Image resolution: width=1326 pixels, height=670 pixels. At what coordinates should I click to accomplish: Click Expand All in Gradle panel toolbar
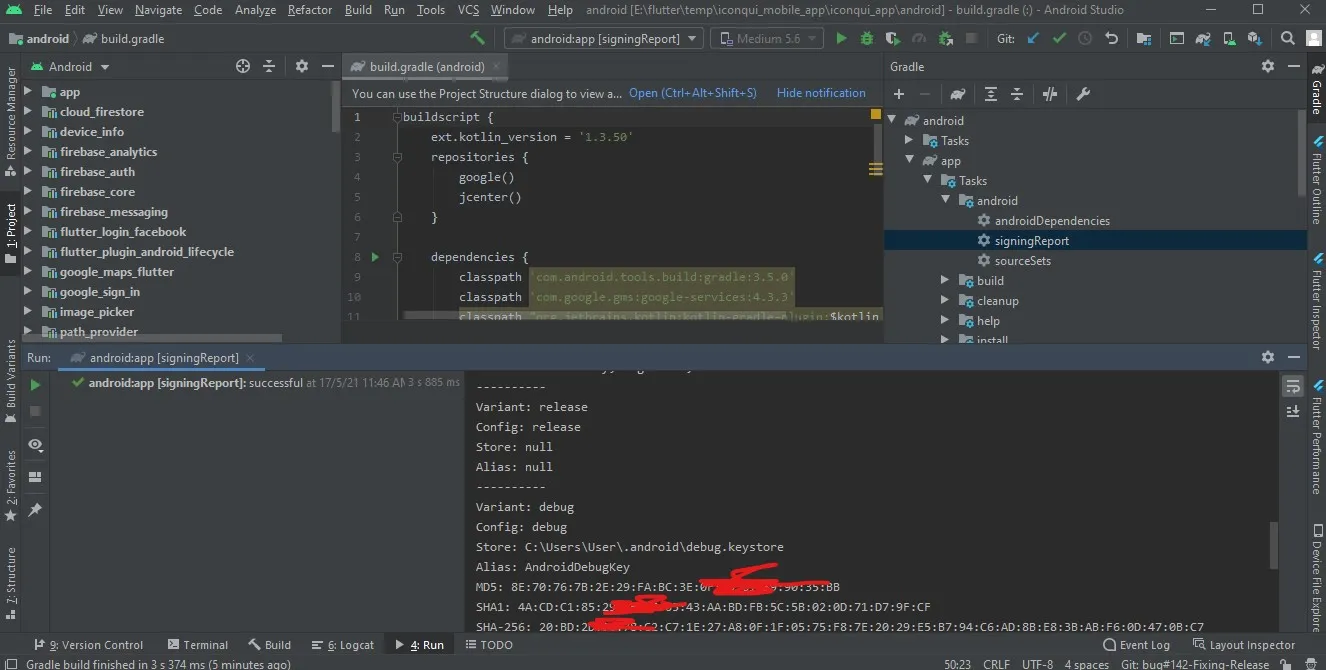point(991,94)
